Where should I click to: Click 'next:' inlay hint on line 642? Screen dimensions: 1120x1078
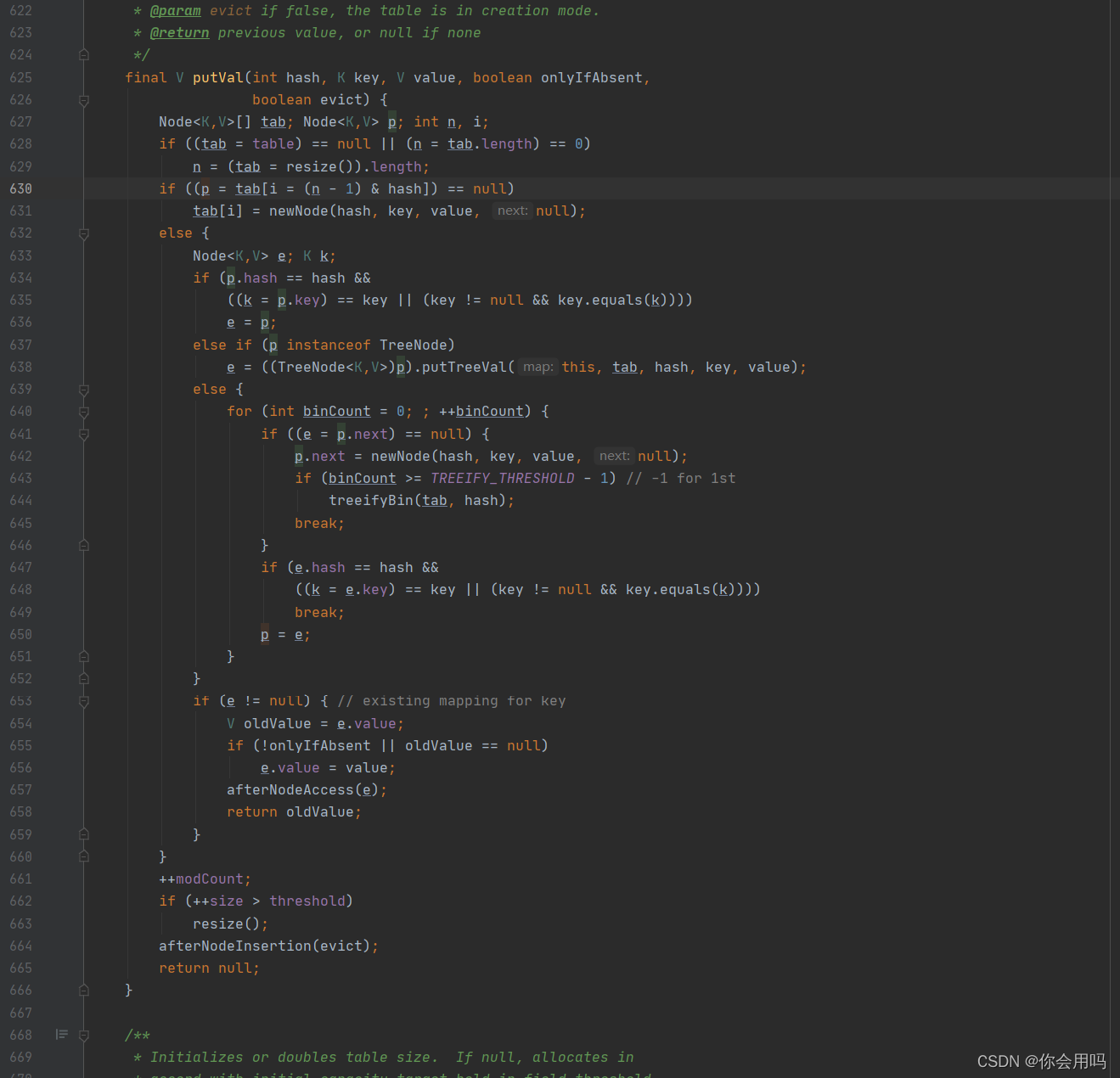[x=615, y=456]
